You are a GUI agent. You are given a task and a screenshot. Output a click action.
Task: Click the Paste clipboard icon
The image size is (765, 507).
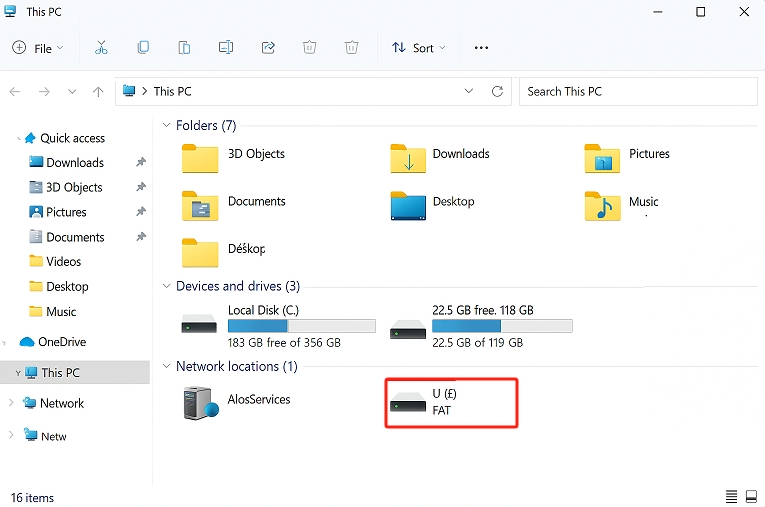point(184,47)
